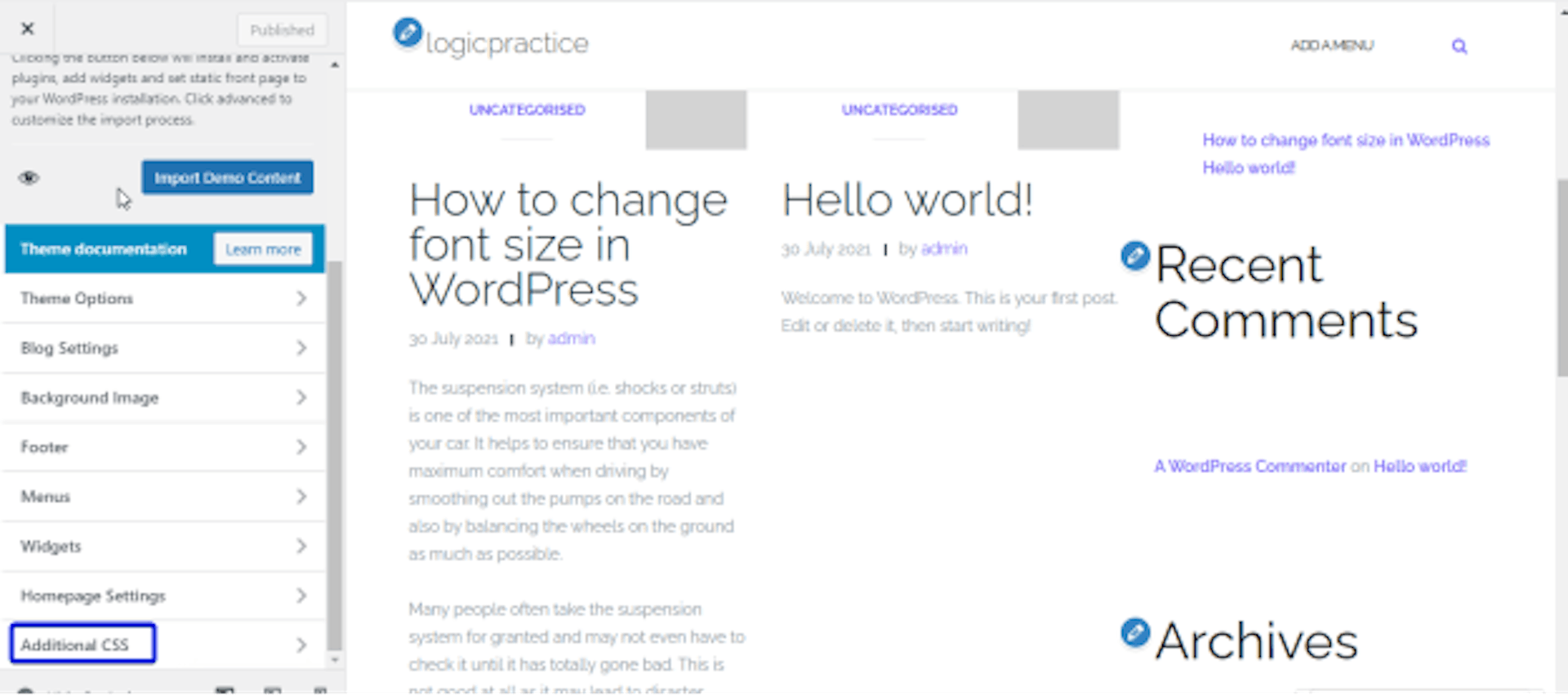Screen dimensions: 1568x696
Task: Open the Widgets section
Action: [163, 547]
